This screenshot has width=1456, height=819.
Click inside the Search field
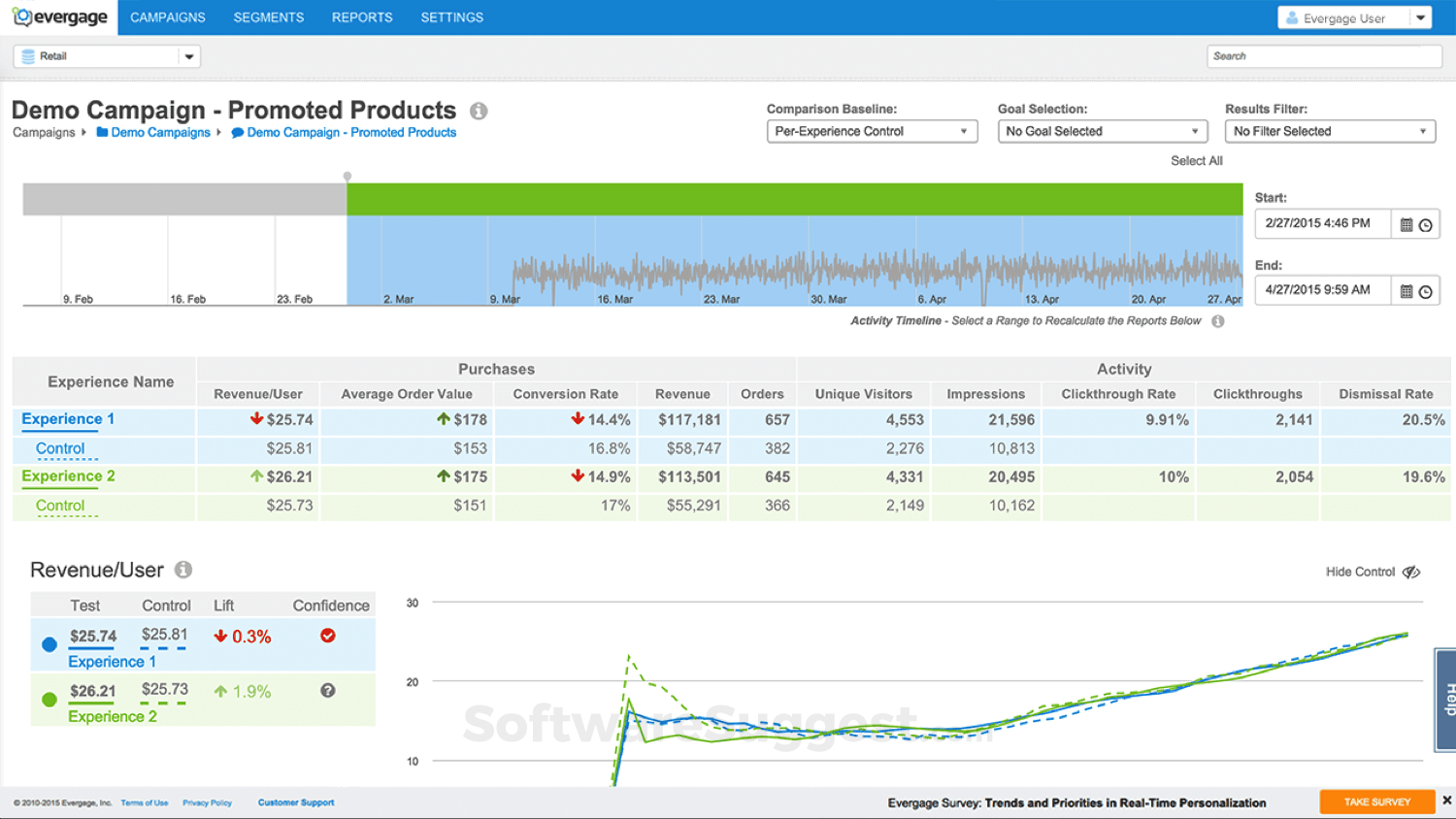1324,55
